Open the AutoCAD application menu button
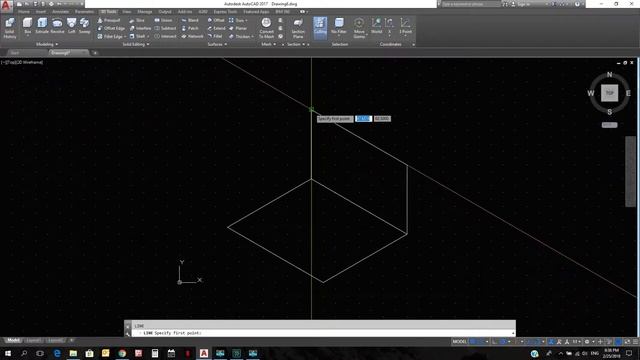Screen dimensions: 640x360 6,6
